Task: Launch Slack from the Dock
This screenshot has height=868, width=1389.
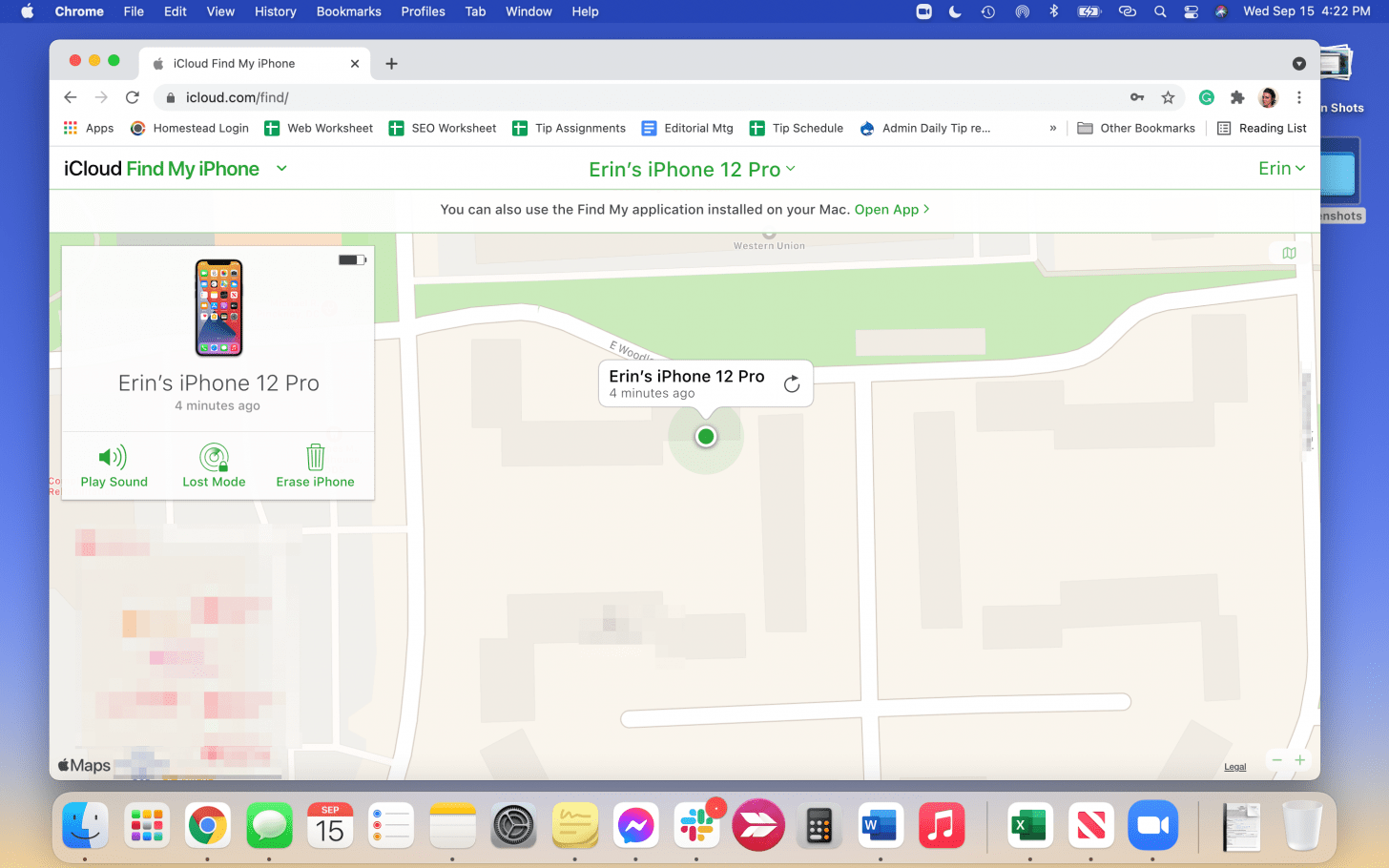Action: [x=697, y=825]
